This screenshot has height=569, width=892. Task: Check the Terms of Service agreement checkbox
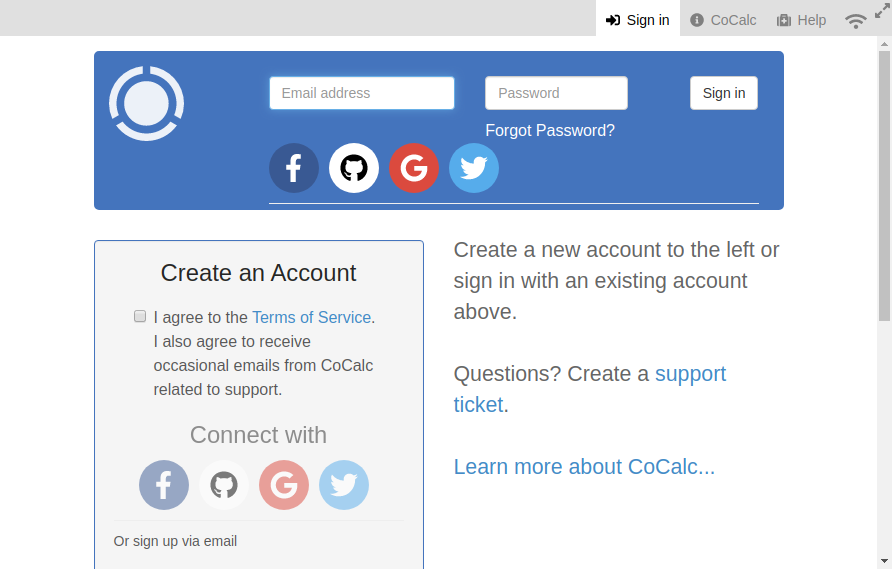pyautogui.click(x=140, y=316)
